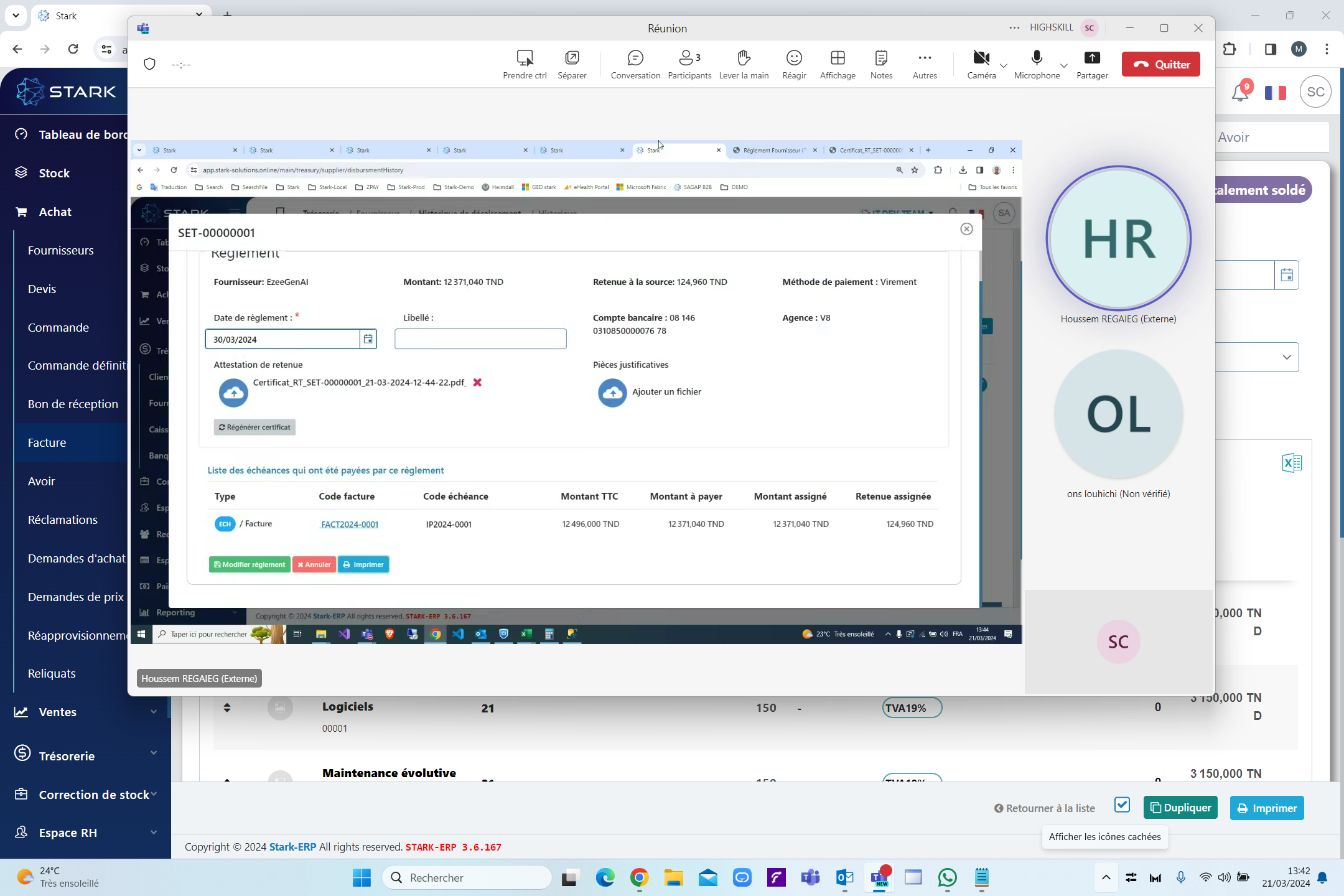The width and height of the screenshot is (1344, 896).
Task: Open meeting Notes
Action: [881, 65]
